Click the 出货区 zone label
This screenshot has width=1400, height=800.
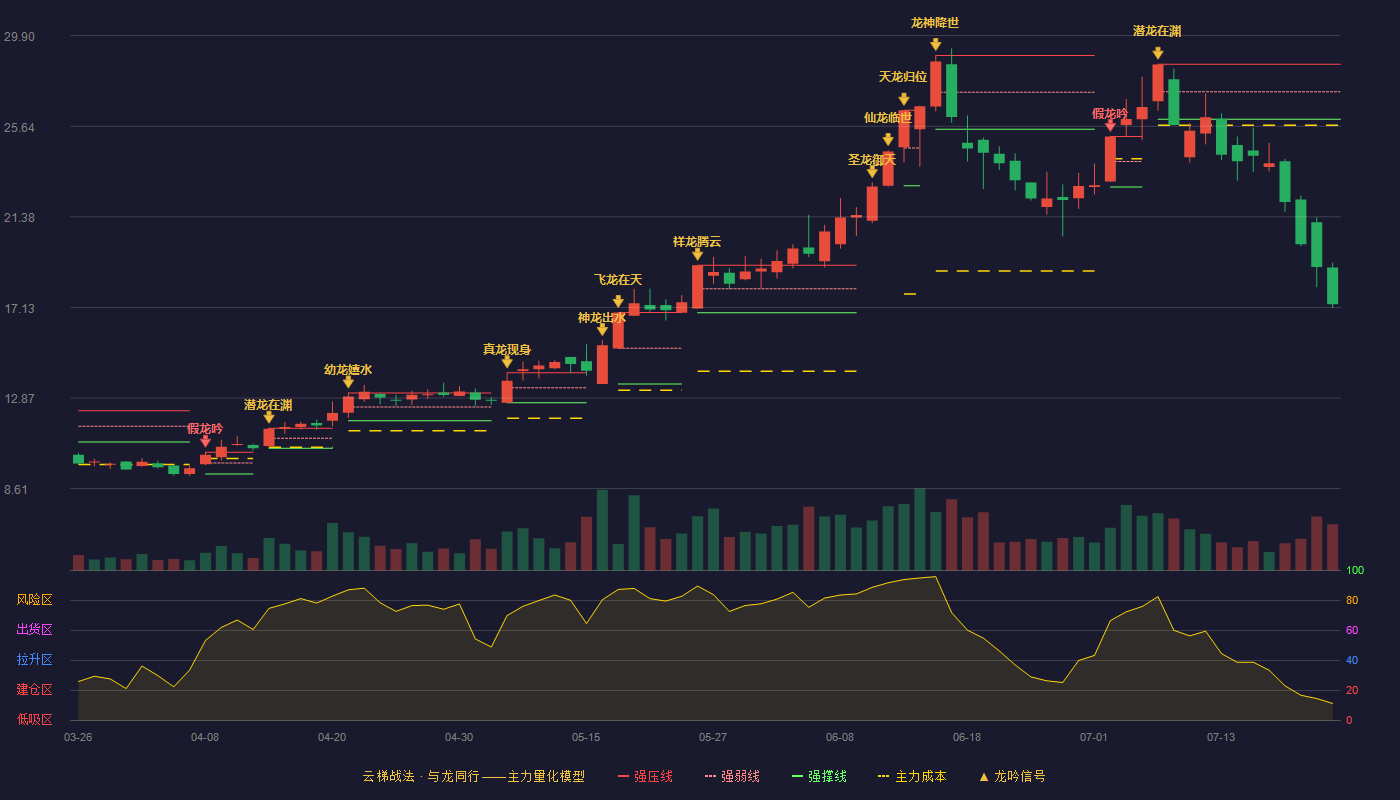tap(34, 630)
